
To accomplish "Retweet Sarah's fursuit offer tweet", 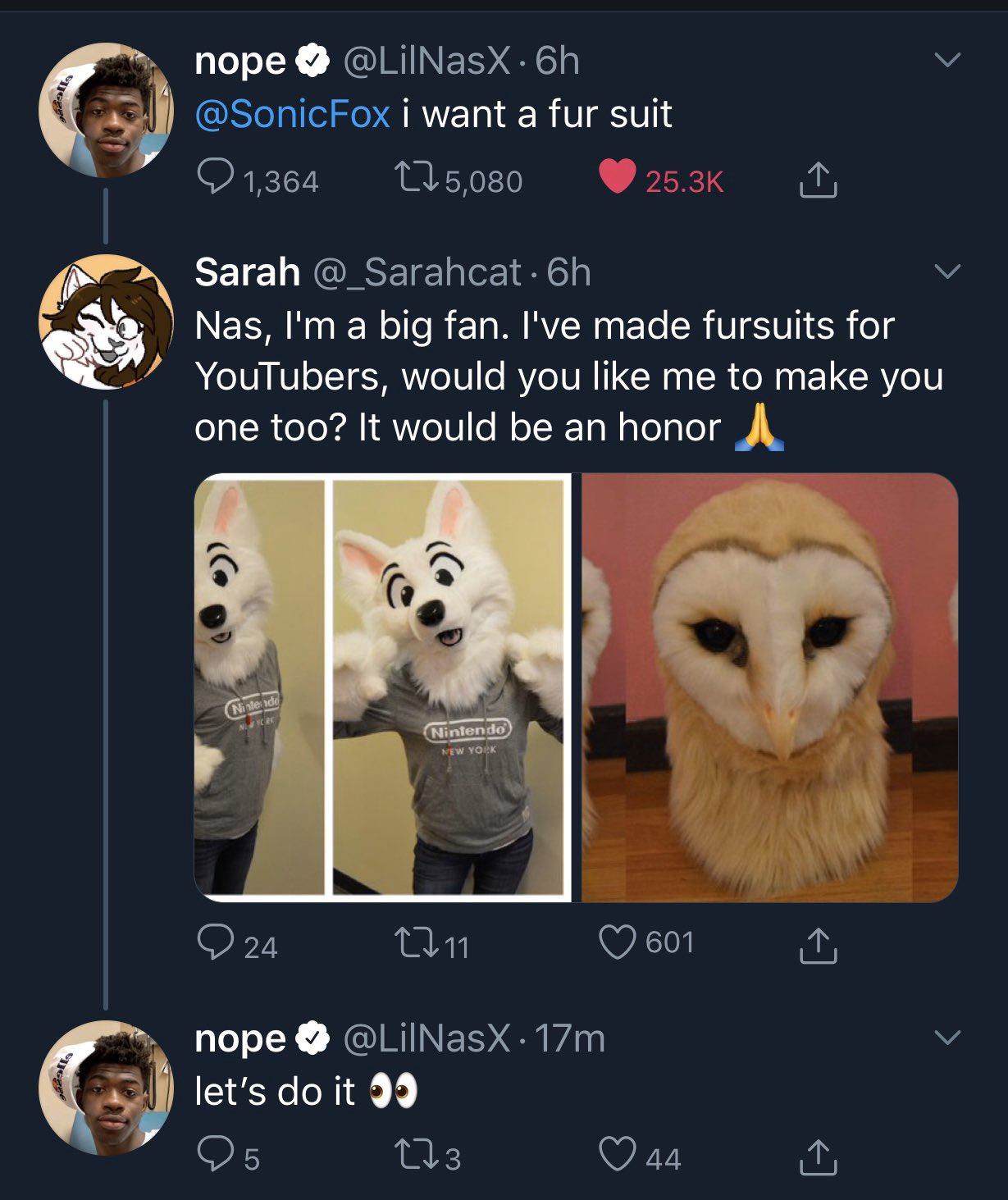I will coord(415,944).
